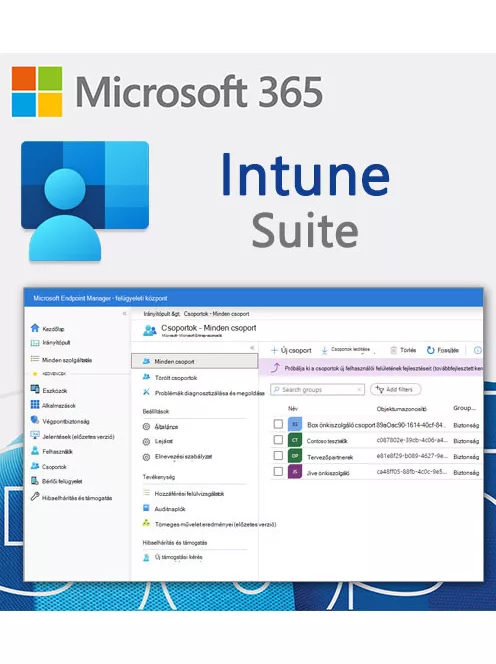Image resolution: width=496 pixels, height=664 pixels.
Task: Open Végpontbiztonság shield icon
Action: tap(35, 420)
